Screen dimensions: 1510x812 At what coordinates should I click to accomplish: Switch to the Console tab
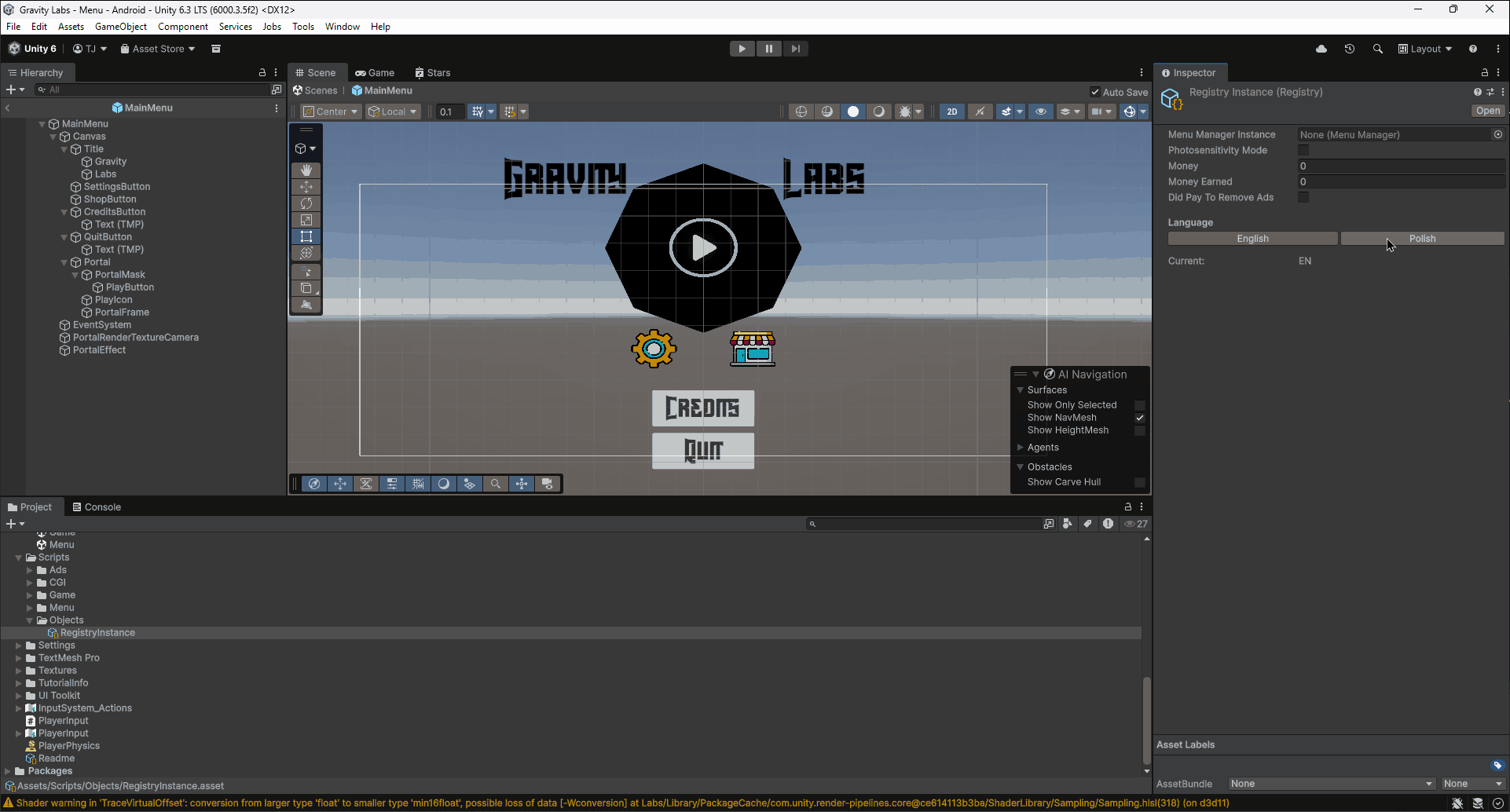96,507
